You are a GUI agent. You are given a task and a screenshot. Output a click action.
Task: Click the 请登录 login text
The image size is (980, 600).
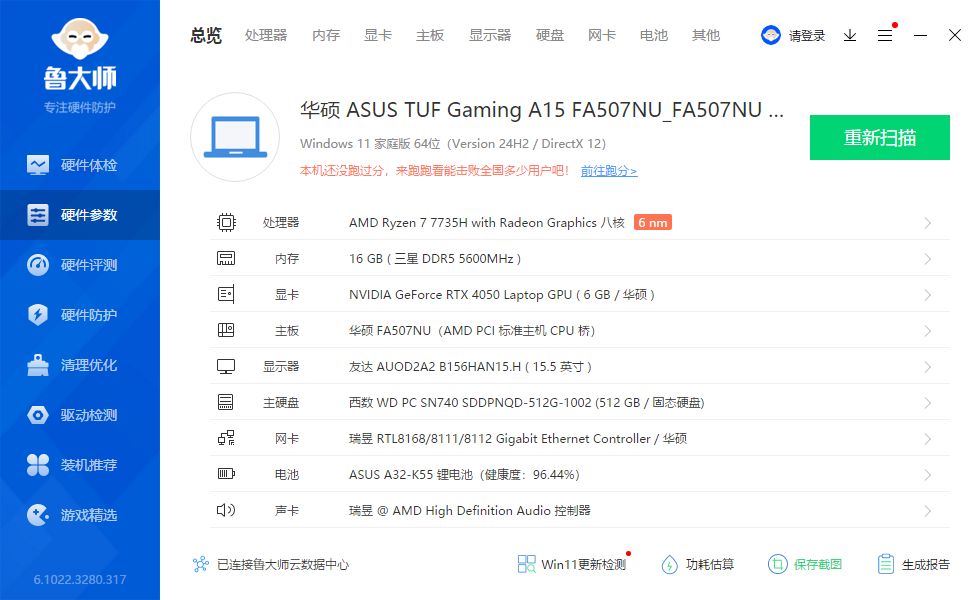tap(807, 36)
